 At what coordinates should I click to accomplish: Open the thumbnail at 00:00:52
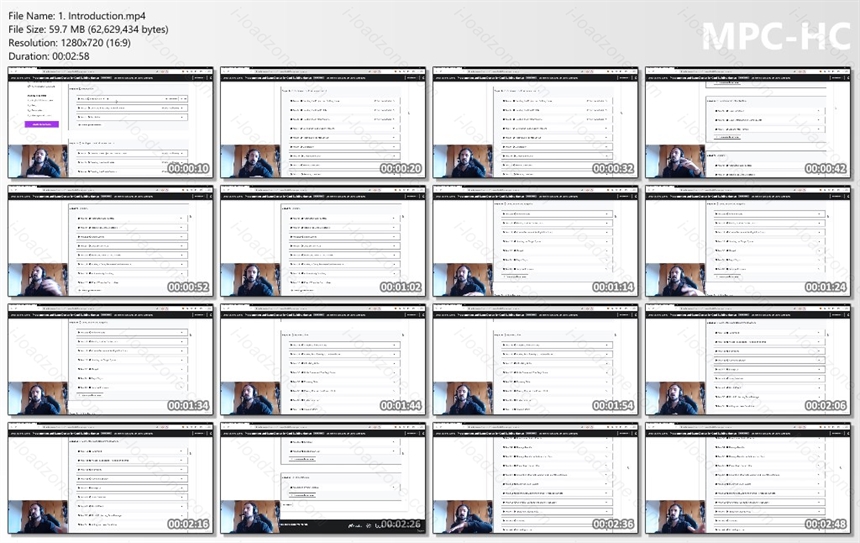tap(111, 241)
